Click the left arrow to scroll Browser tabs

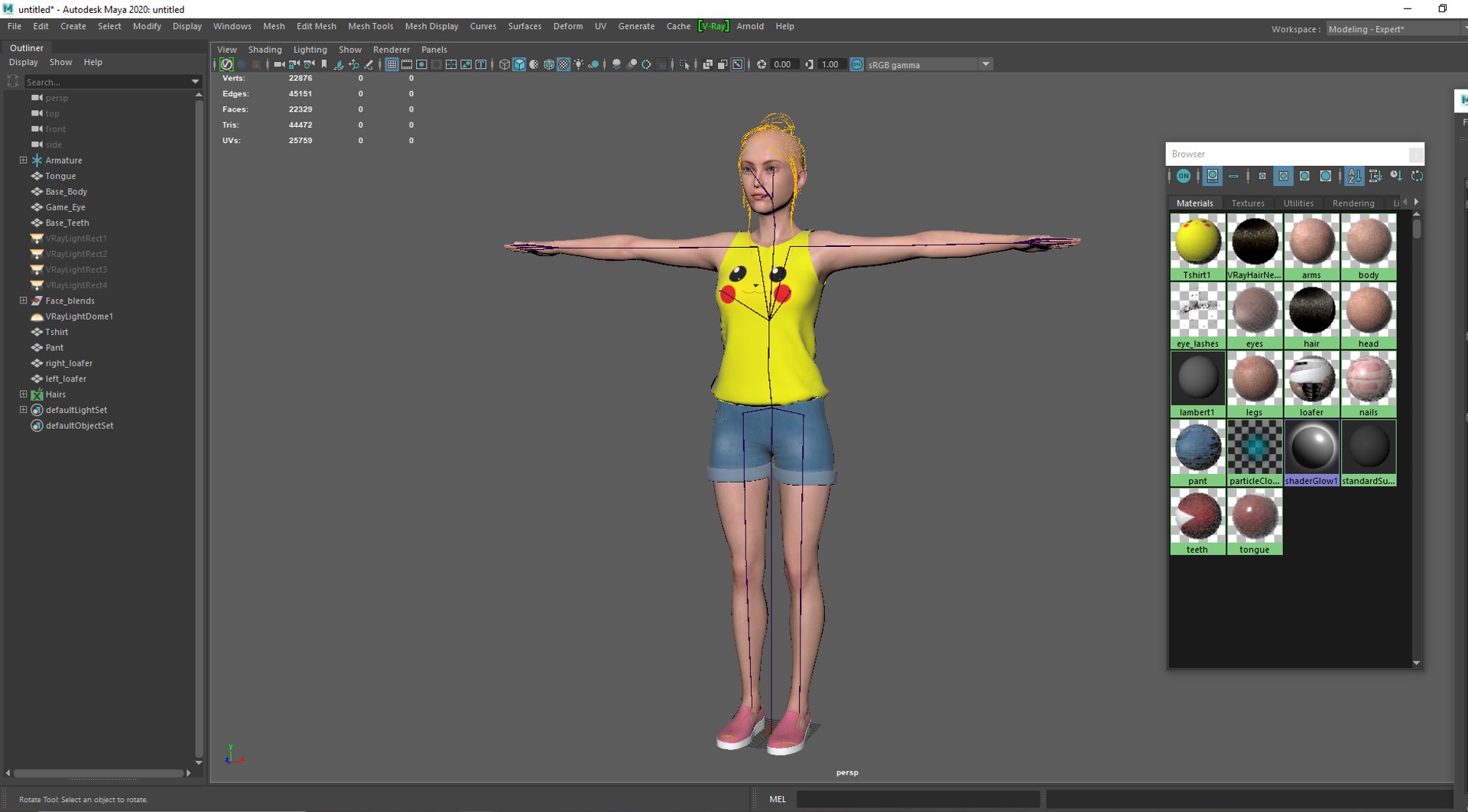click(x=1405, y=202)
